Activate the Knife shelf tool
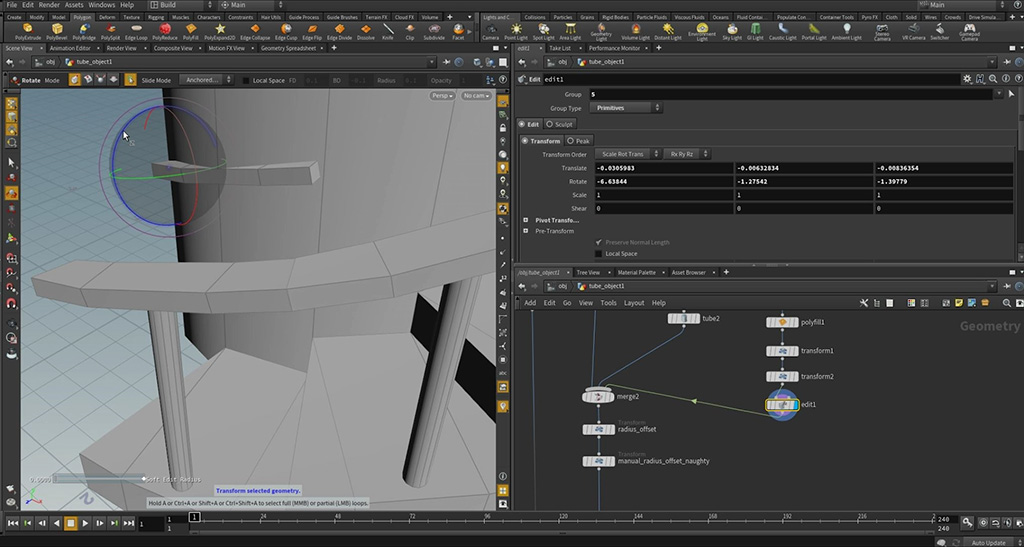Image resolution: width=1024 pixels, height=547 pixels. pos(387,30)
